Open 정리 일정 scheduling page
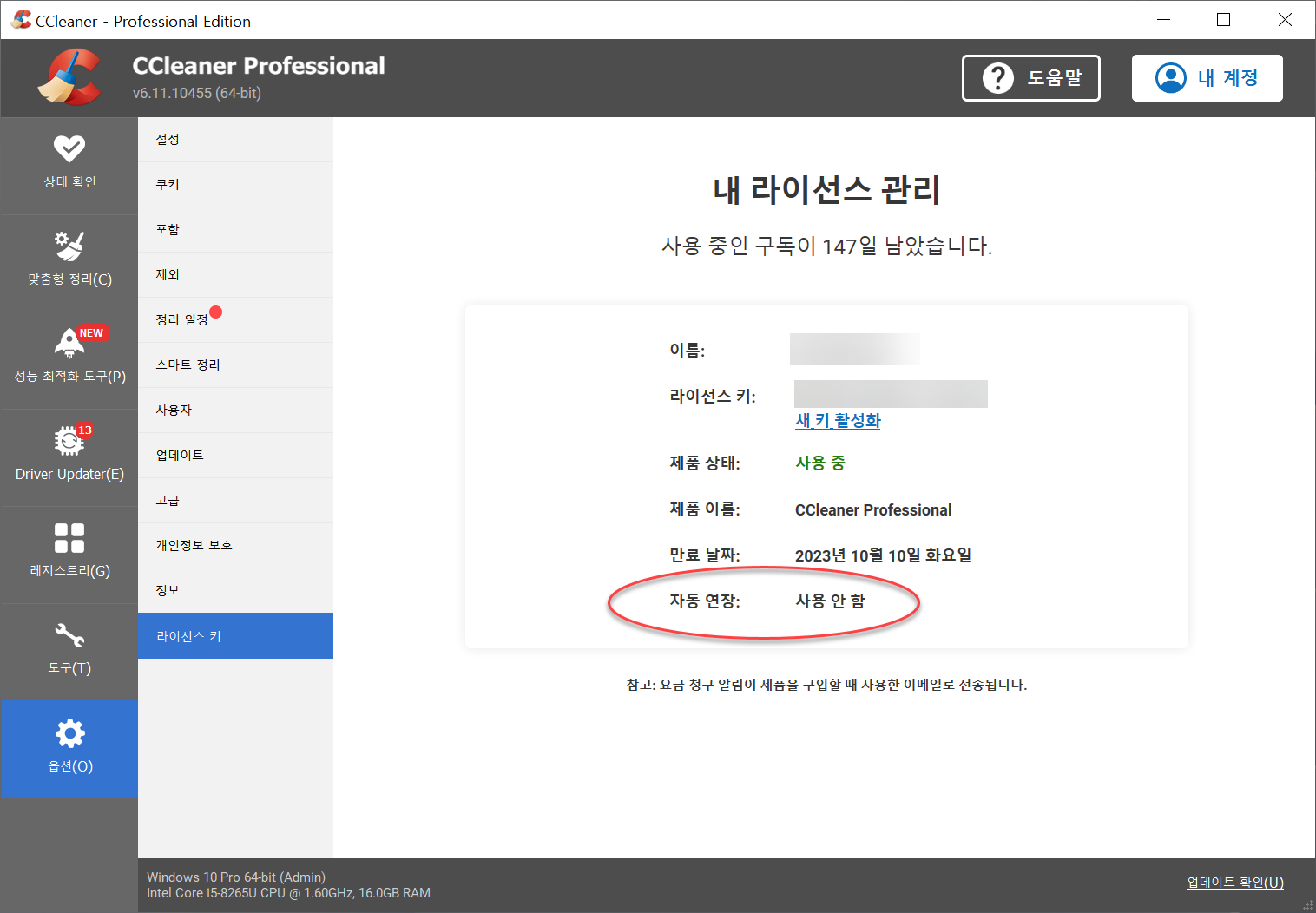The image size is (1316, 913). (235, 320)
